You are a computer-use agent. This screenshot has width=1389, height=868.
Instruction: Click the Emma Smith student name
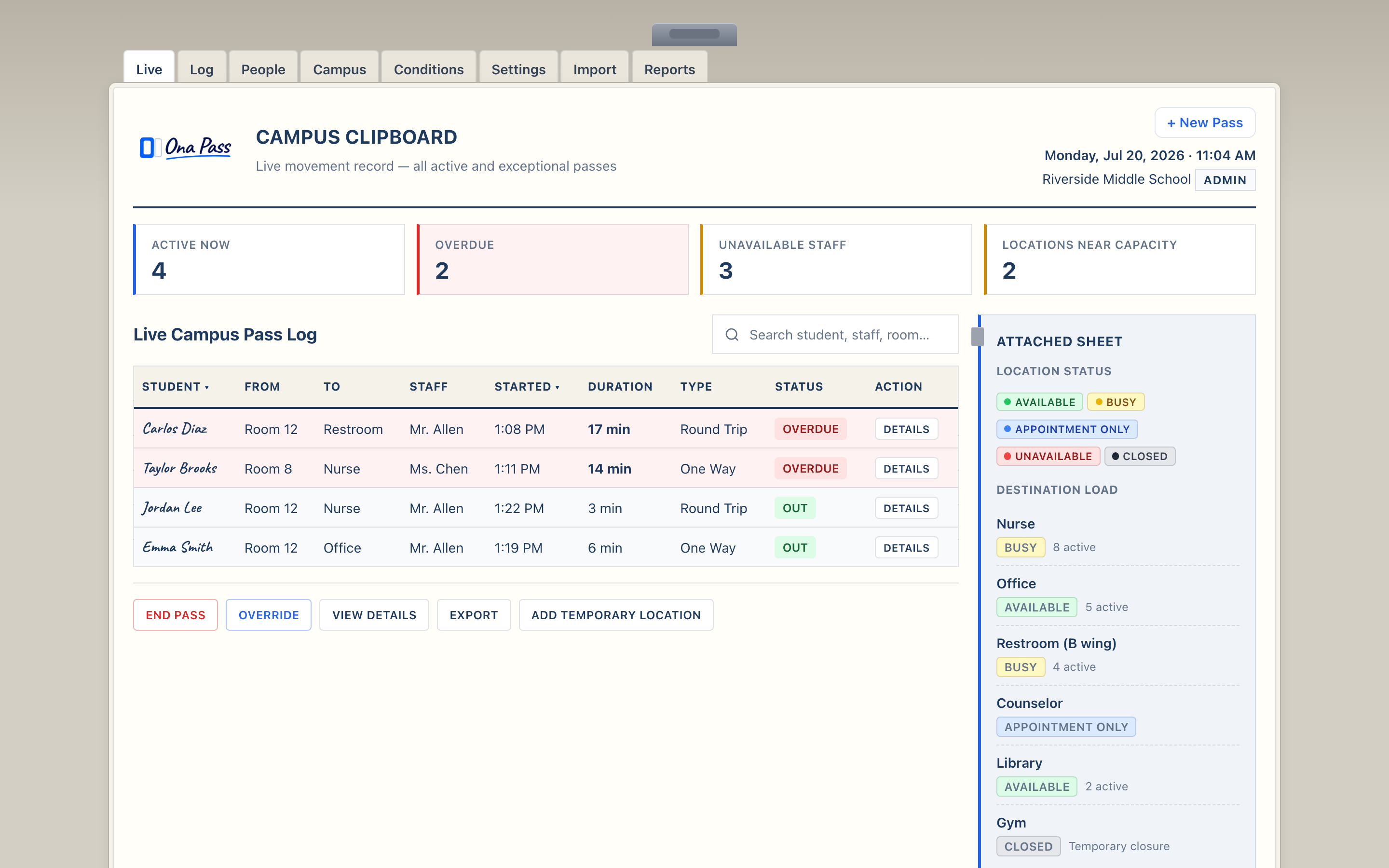click(178, 548)
